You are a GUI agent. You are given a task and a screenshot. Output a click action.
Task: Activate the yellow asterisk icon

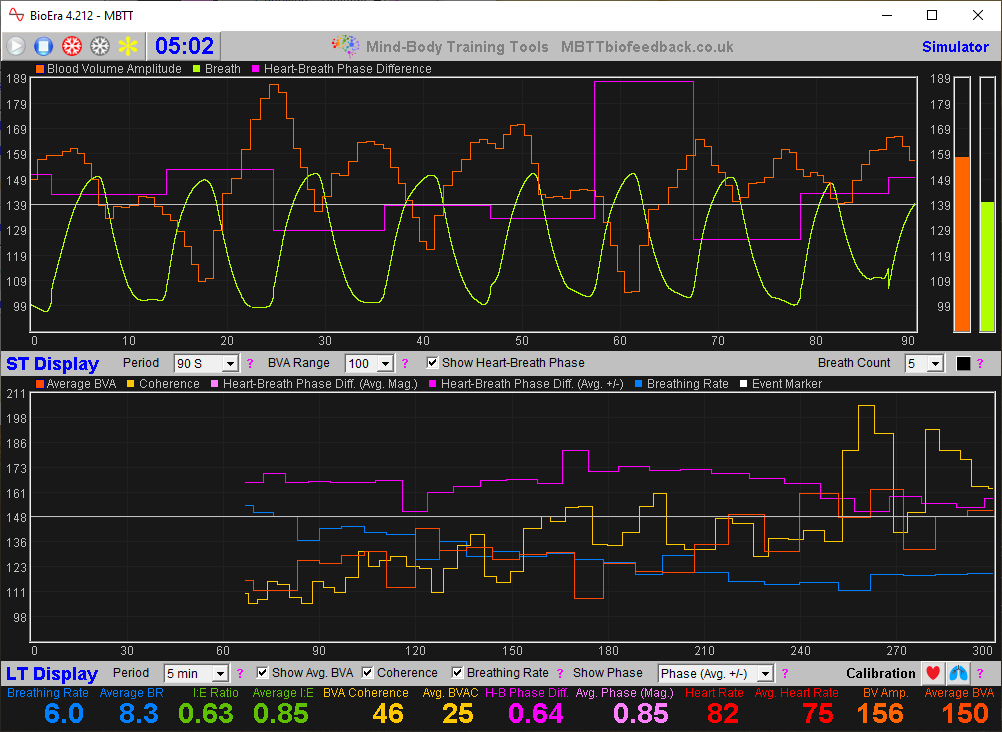(x=126, y=45)
